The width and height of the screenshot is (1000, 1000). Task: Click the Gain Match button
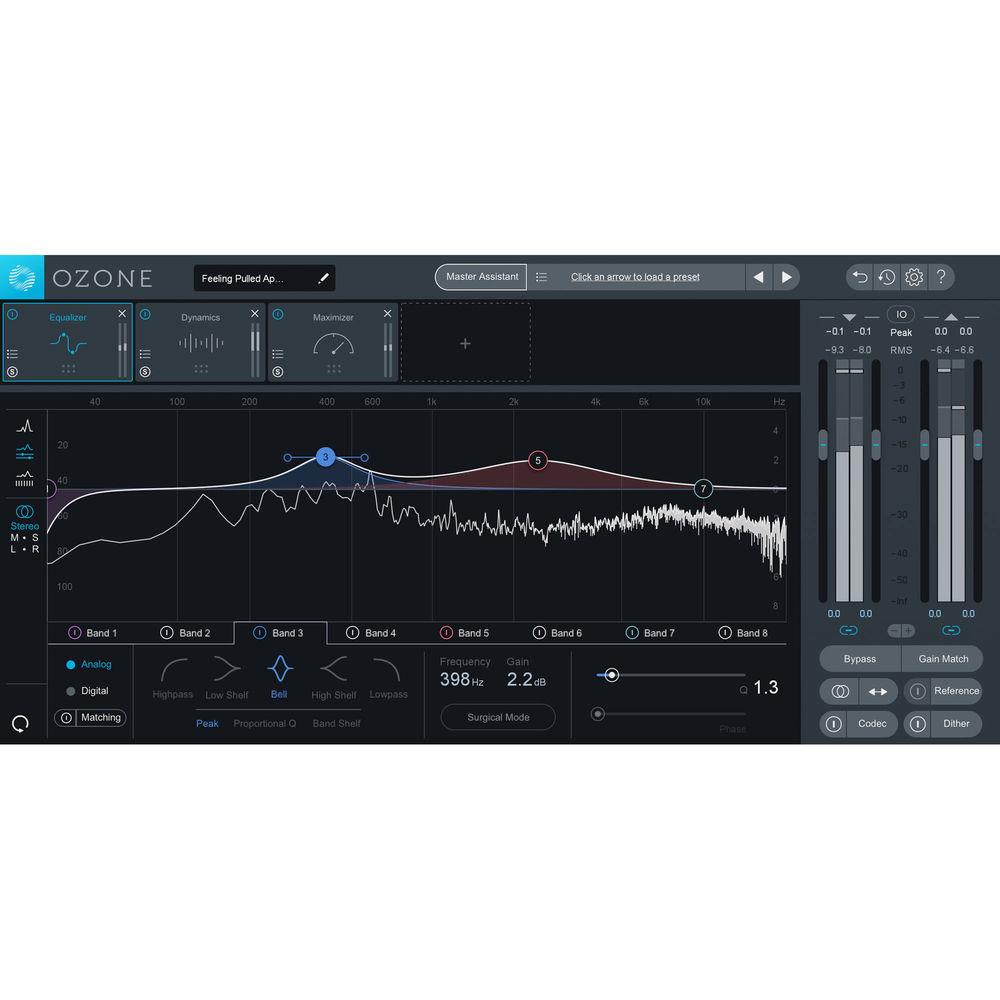click(x=942, y=658)
